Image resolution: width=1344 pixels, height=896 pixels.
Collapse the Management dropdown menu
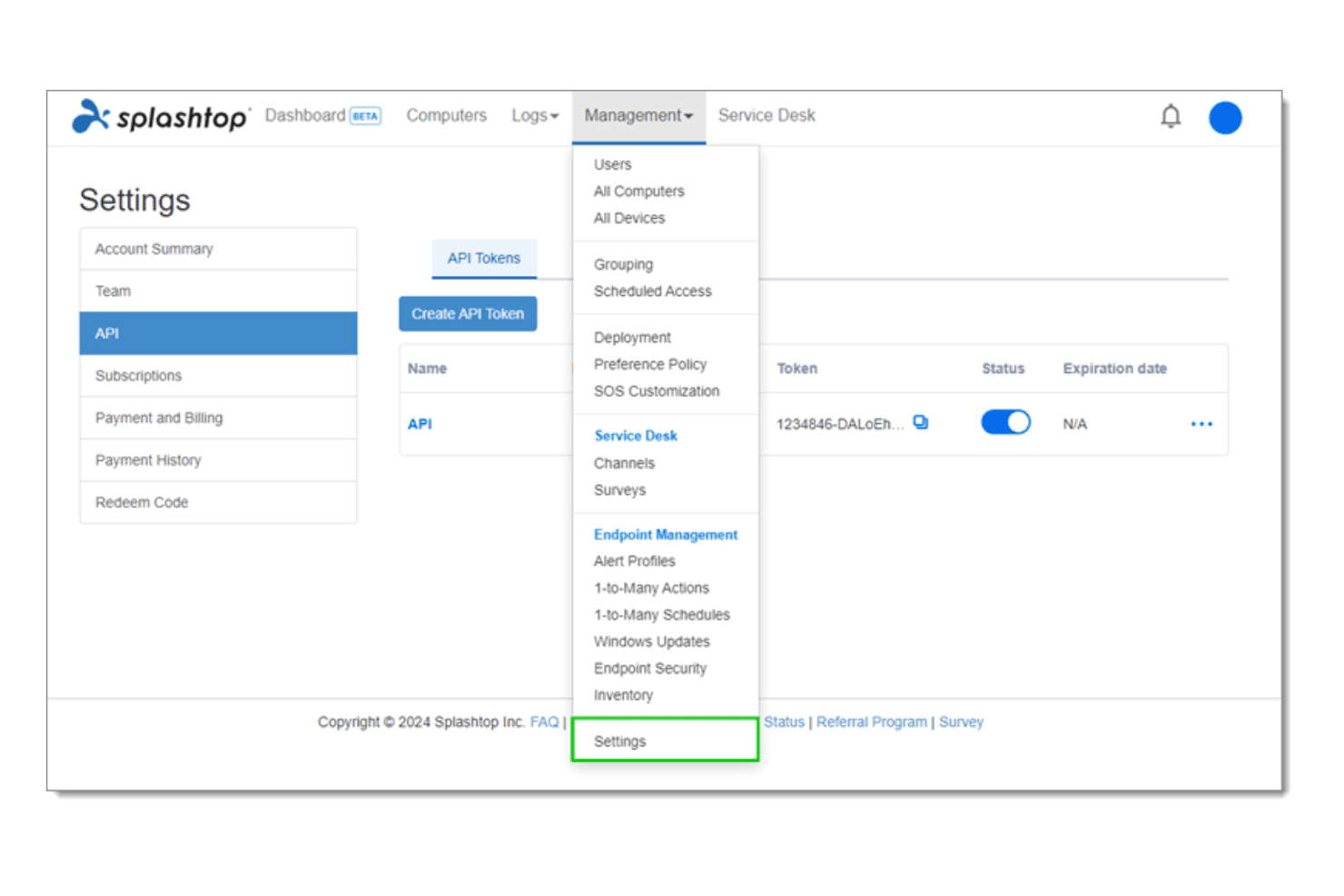pos(638,116)
